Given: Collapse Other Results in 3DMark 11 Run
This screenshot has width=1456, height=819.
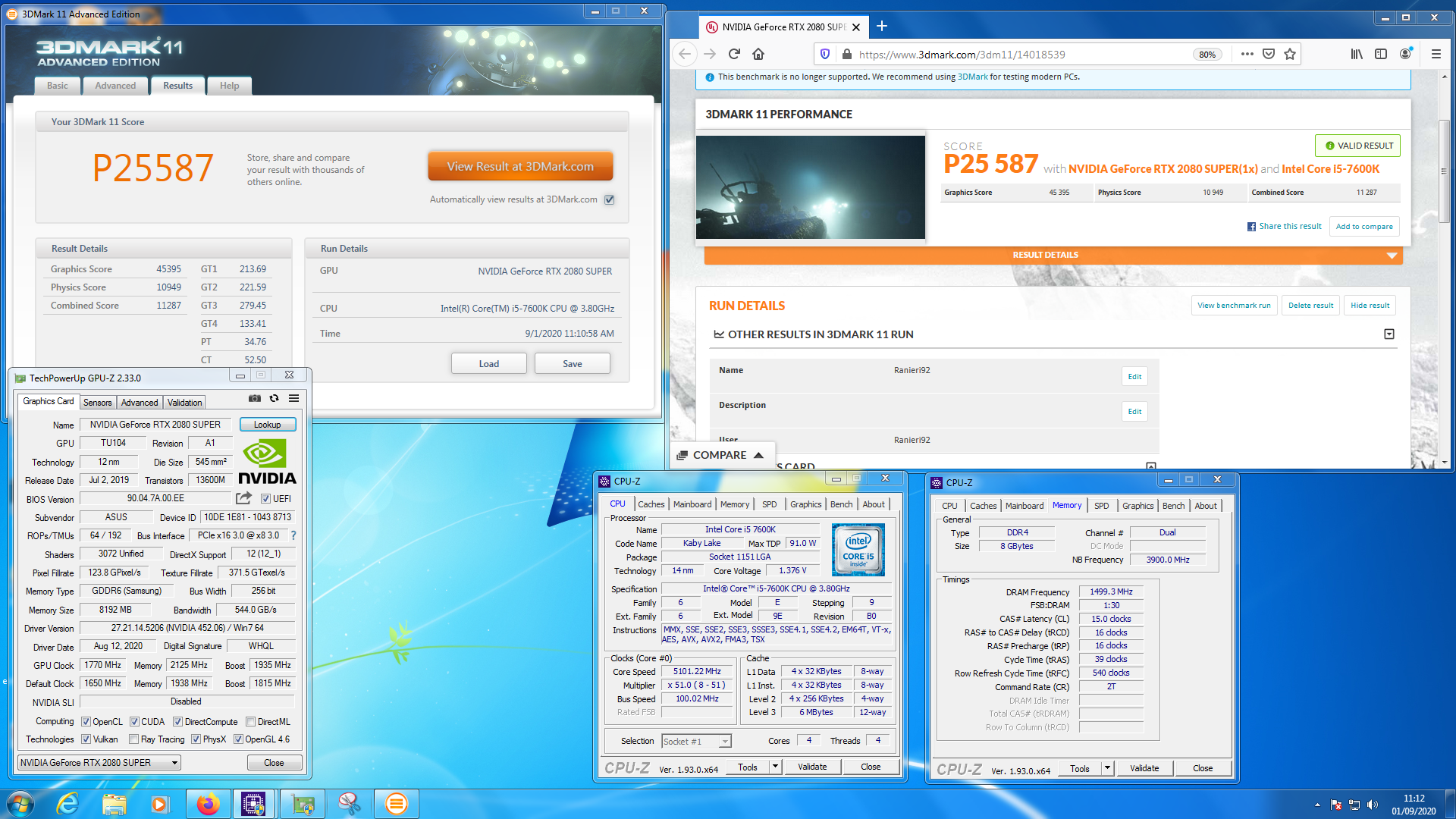Looking at the screenshot, I should pyautogui.click(x=1389, y=334).
